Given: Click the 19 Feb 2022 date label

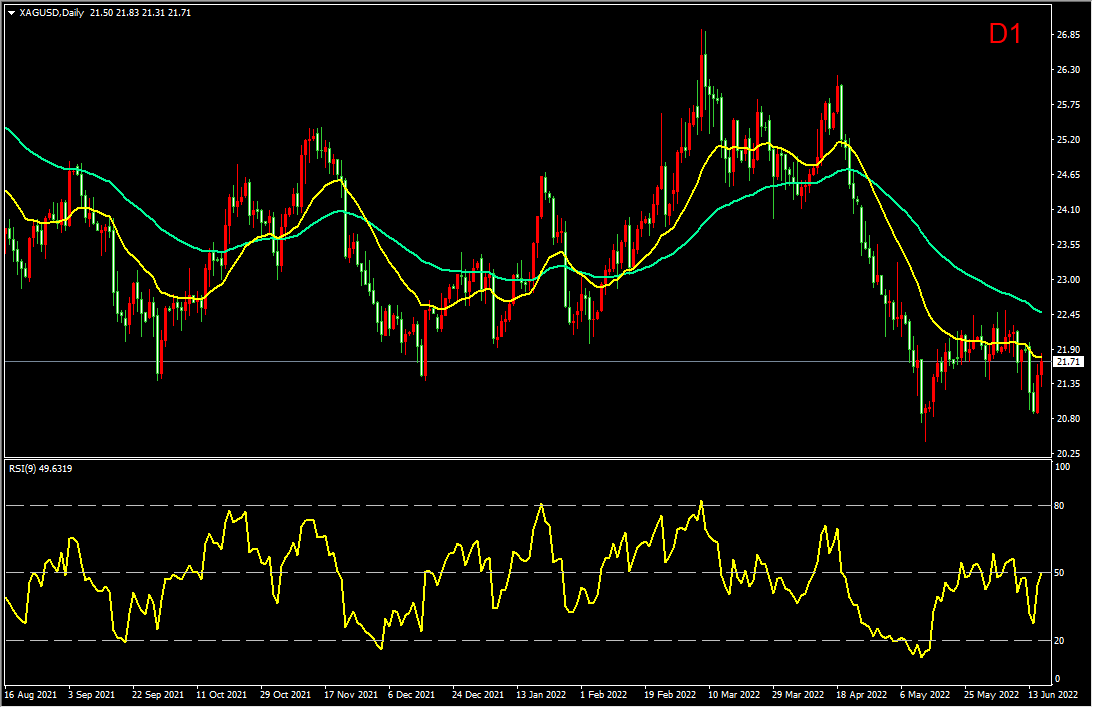Looking at the screenshot, I should pos(670,695).
